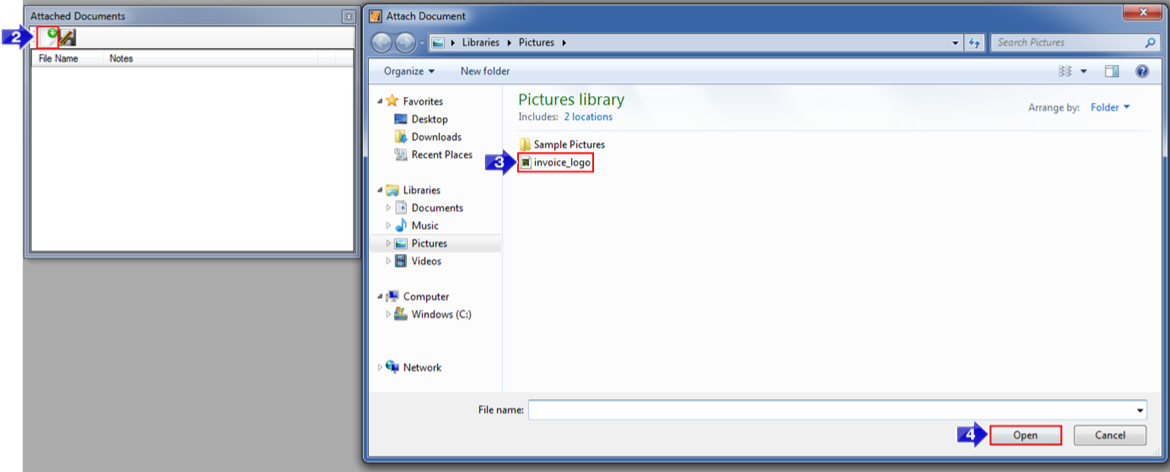Click the edit document pencil icon
Viewport: 1170px width, 472px height.
(67, 37)
